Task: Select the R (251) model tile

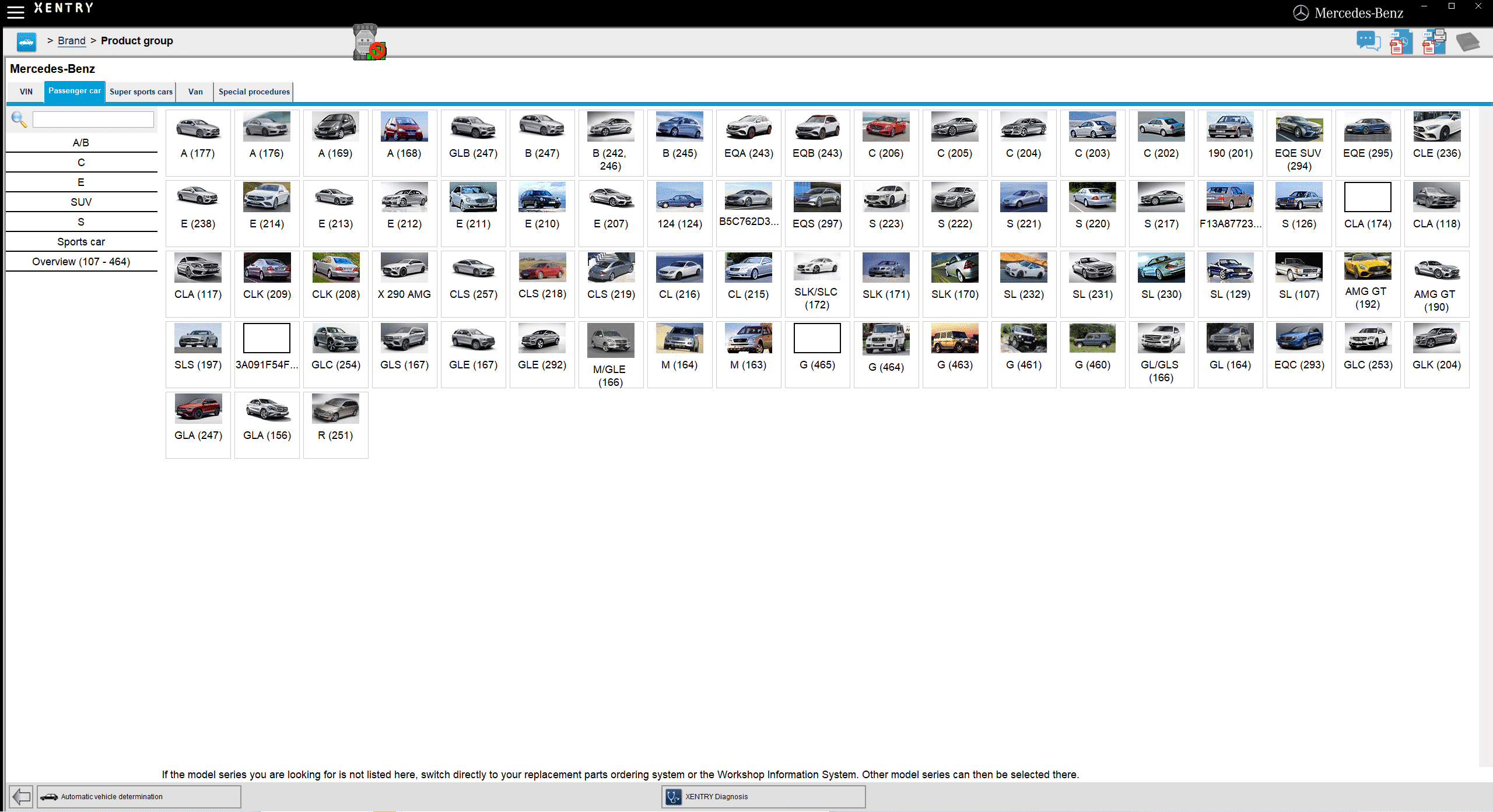Action: pos(336,425)
